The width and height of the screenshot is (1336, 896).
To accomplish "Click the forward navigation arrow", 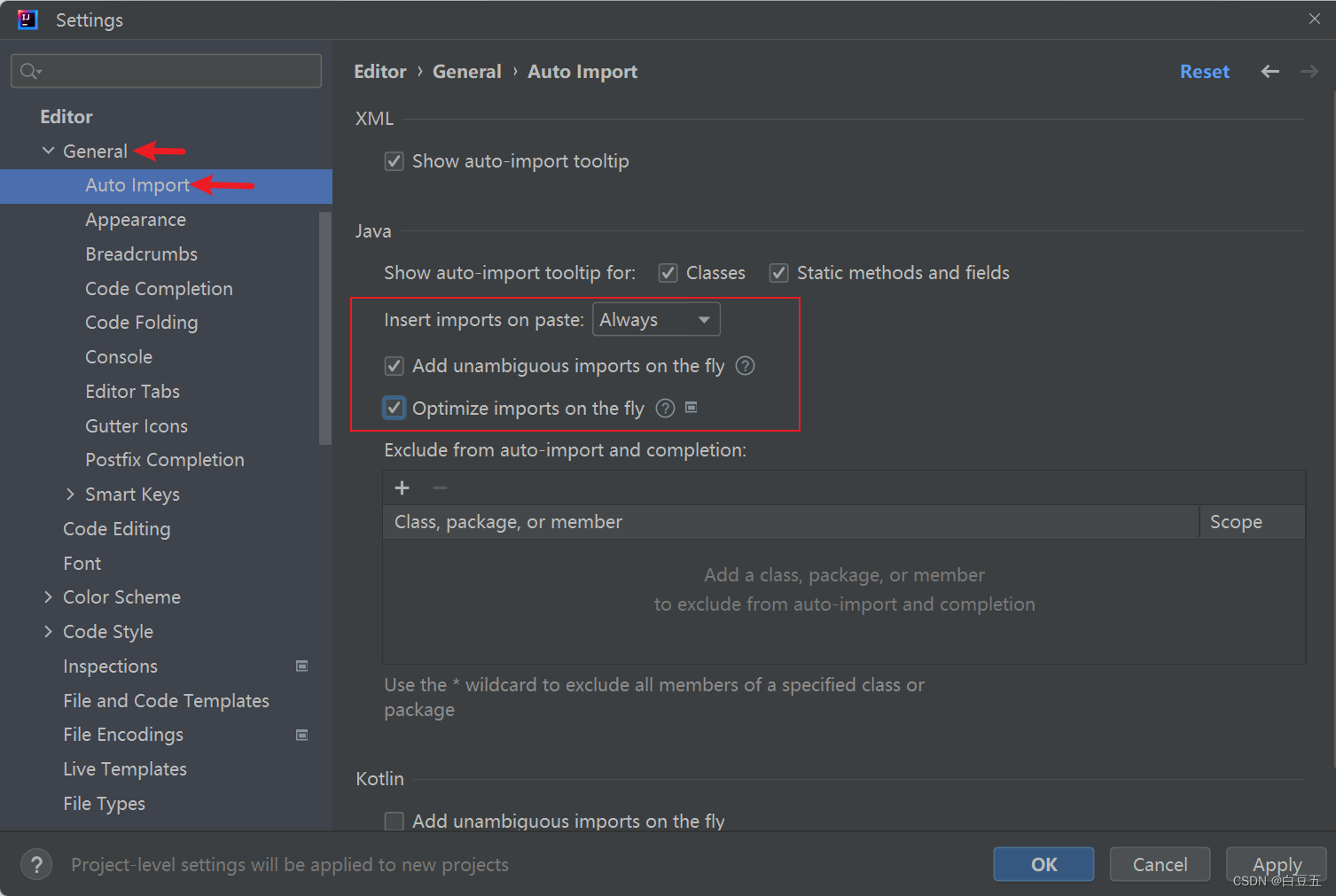I will click(x=1309, y=72).
